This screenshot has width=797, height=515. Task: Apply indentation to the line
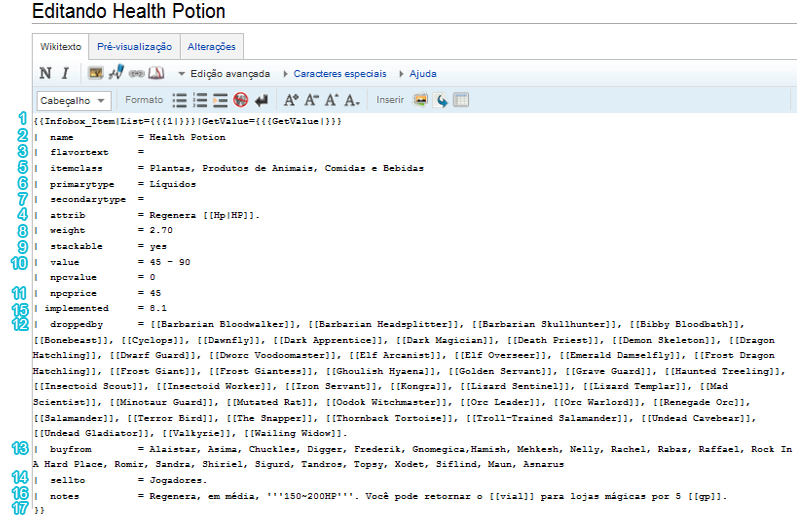click(x=220, y=100)
